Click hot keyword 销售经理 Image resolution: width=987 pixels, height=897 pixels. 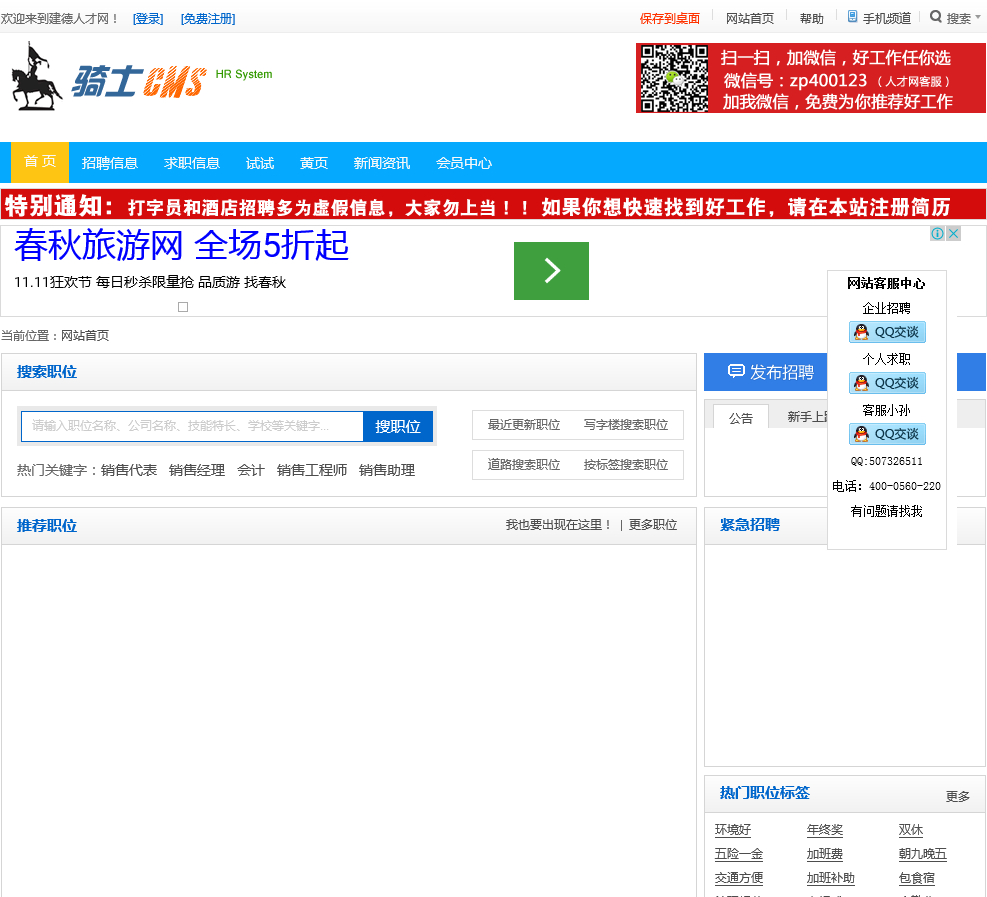[x=197, y=470]
